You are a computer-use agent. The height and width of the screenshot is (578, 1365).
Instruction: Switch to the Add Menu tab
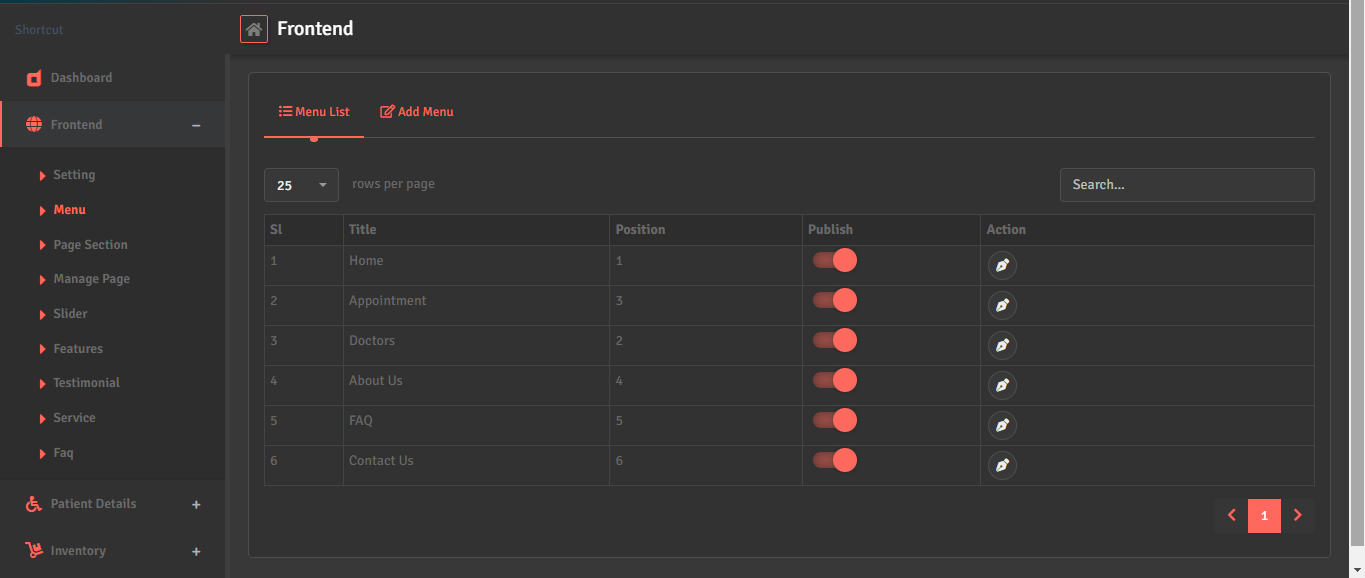416,111
